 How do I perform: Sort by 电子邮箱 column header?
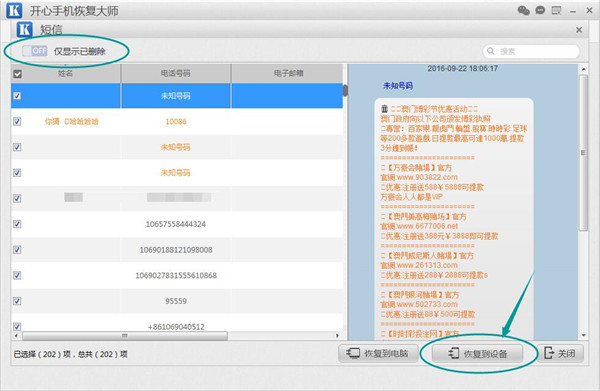point(288,73)
